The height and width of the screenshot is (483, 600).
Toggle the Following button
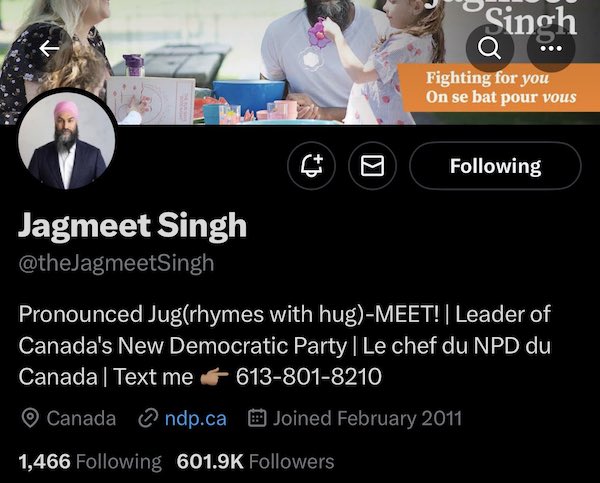[496, 166]
